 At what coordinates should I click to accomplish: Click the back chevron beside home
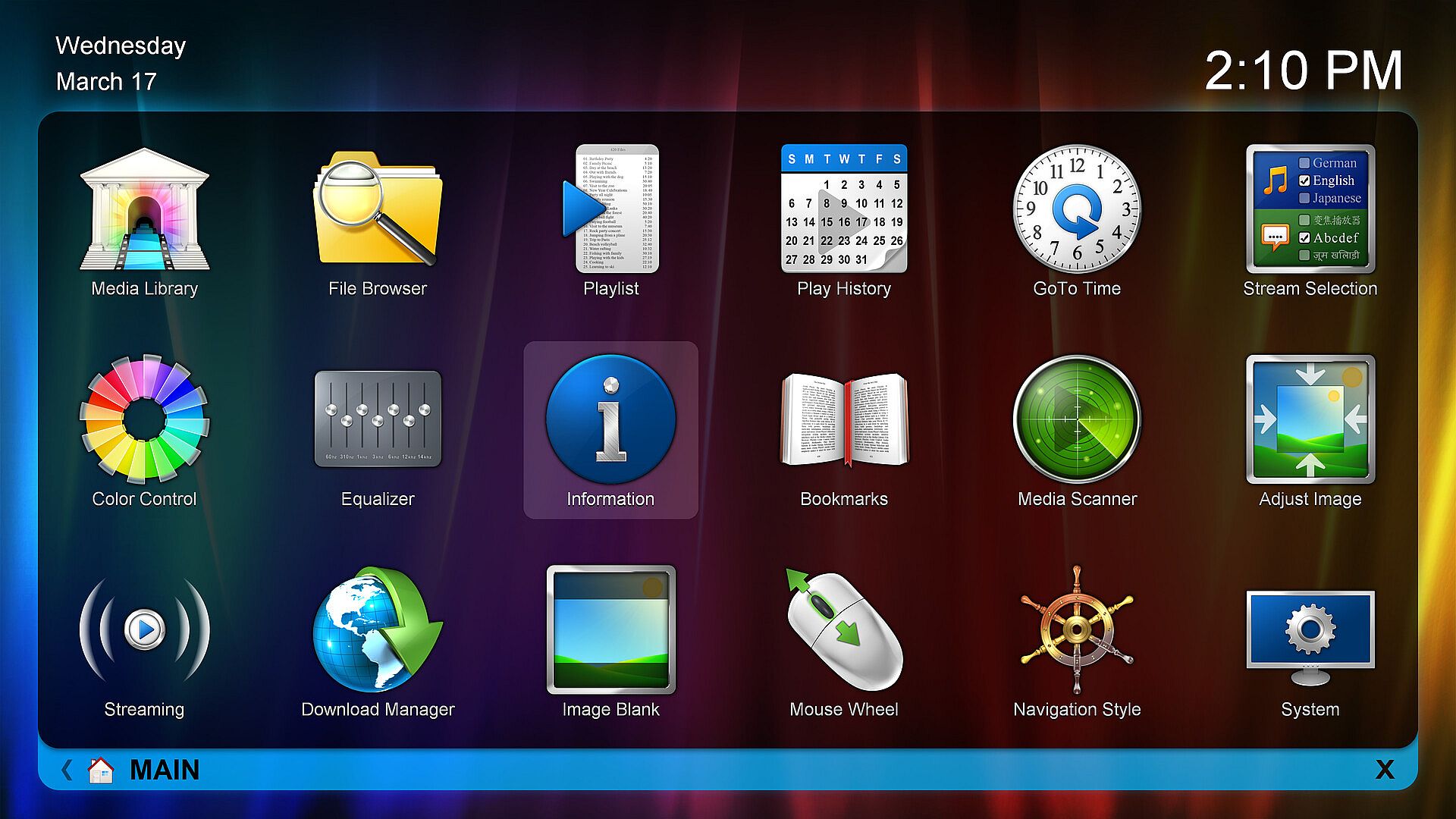[67, 770]
